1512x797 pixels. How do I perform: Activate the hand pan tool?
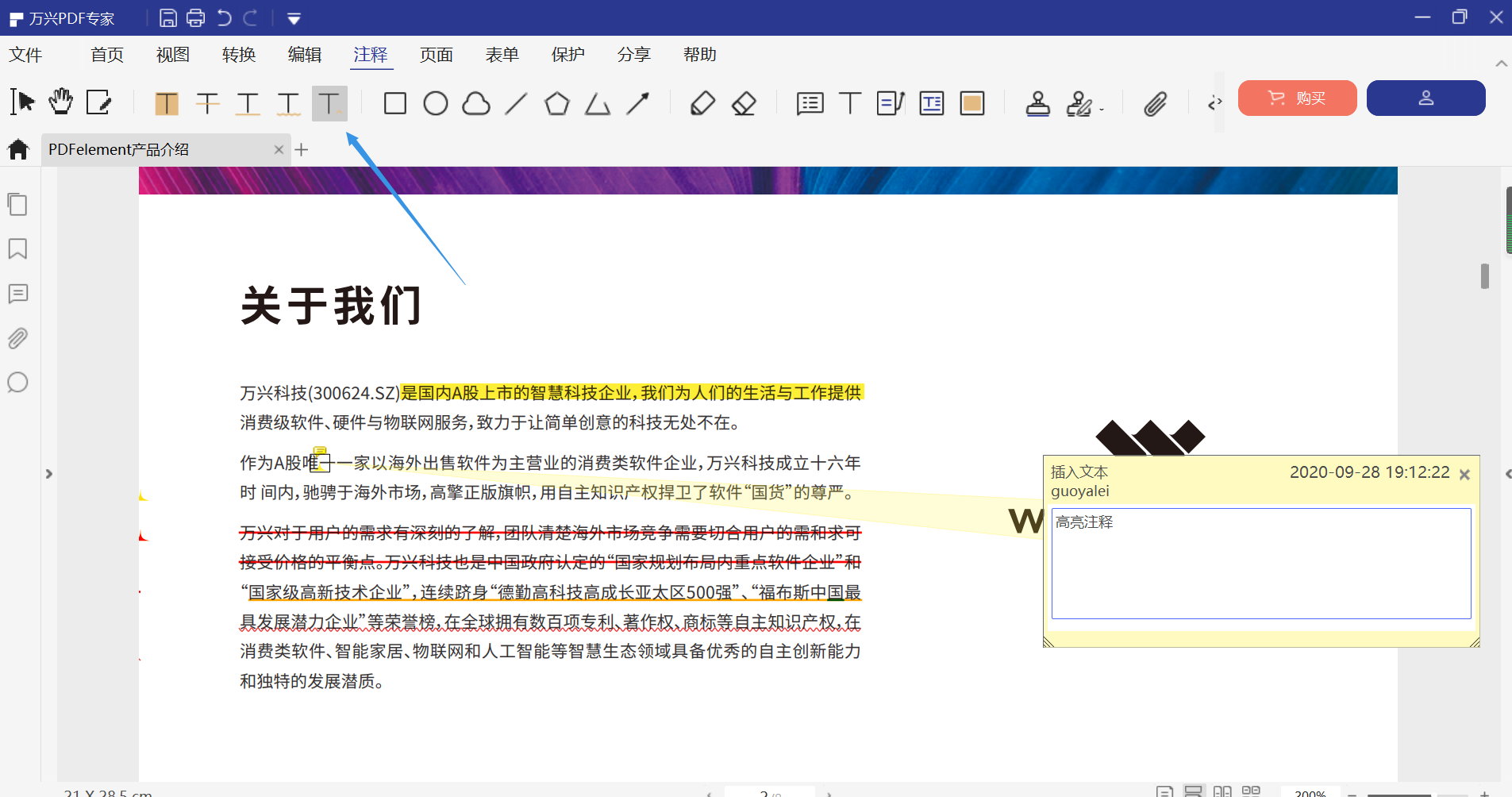tap(60, 102)
